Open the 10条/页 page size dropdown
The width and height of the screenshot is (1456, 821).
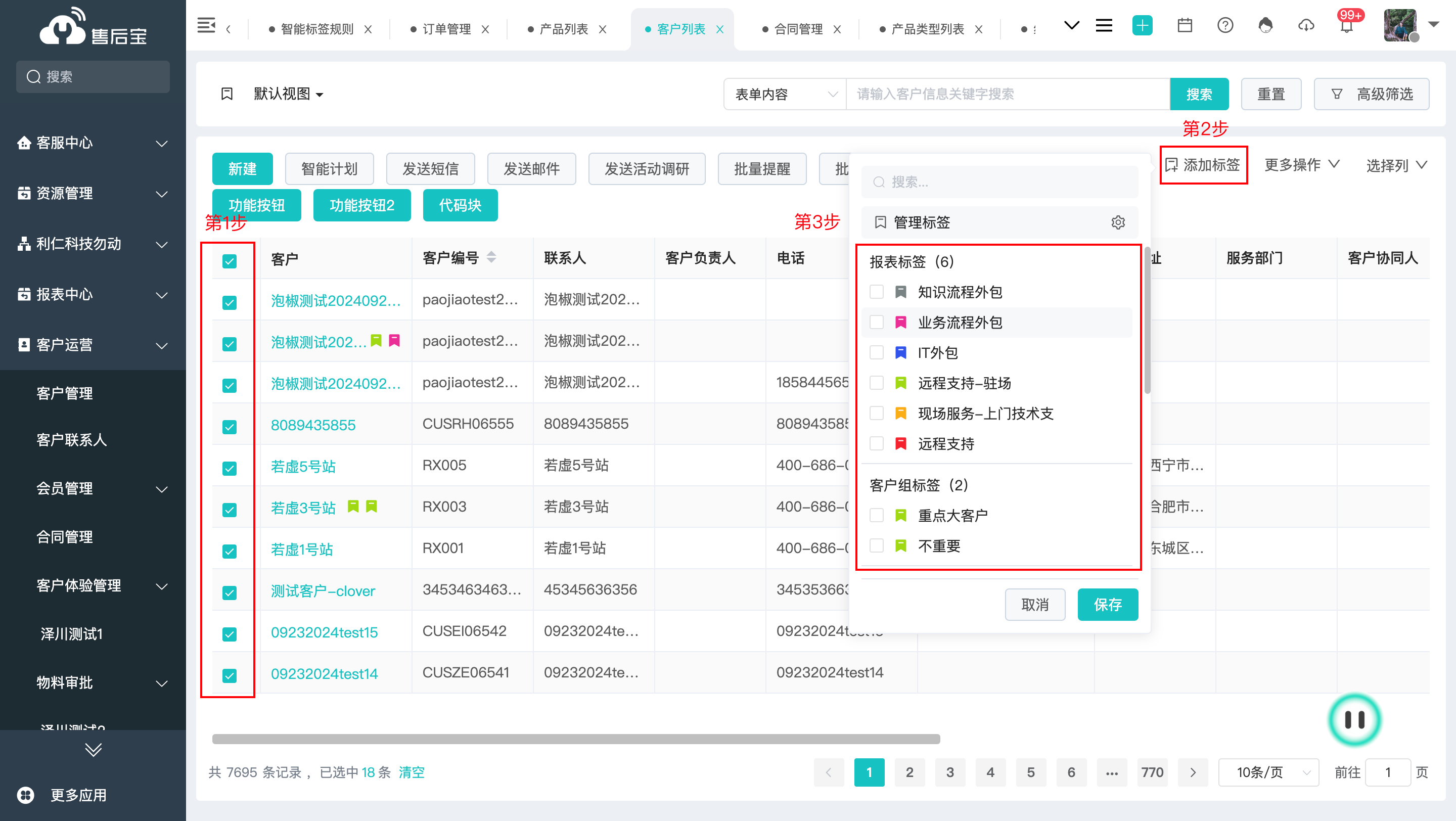click(1268, 772)
